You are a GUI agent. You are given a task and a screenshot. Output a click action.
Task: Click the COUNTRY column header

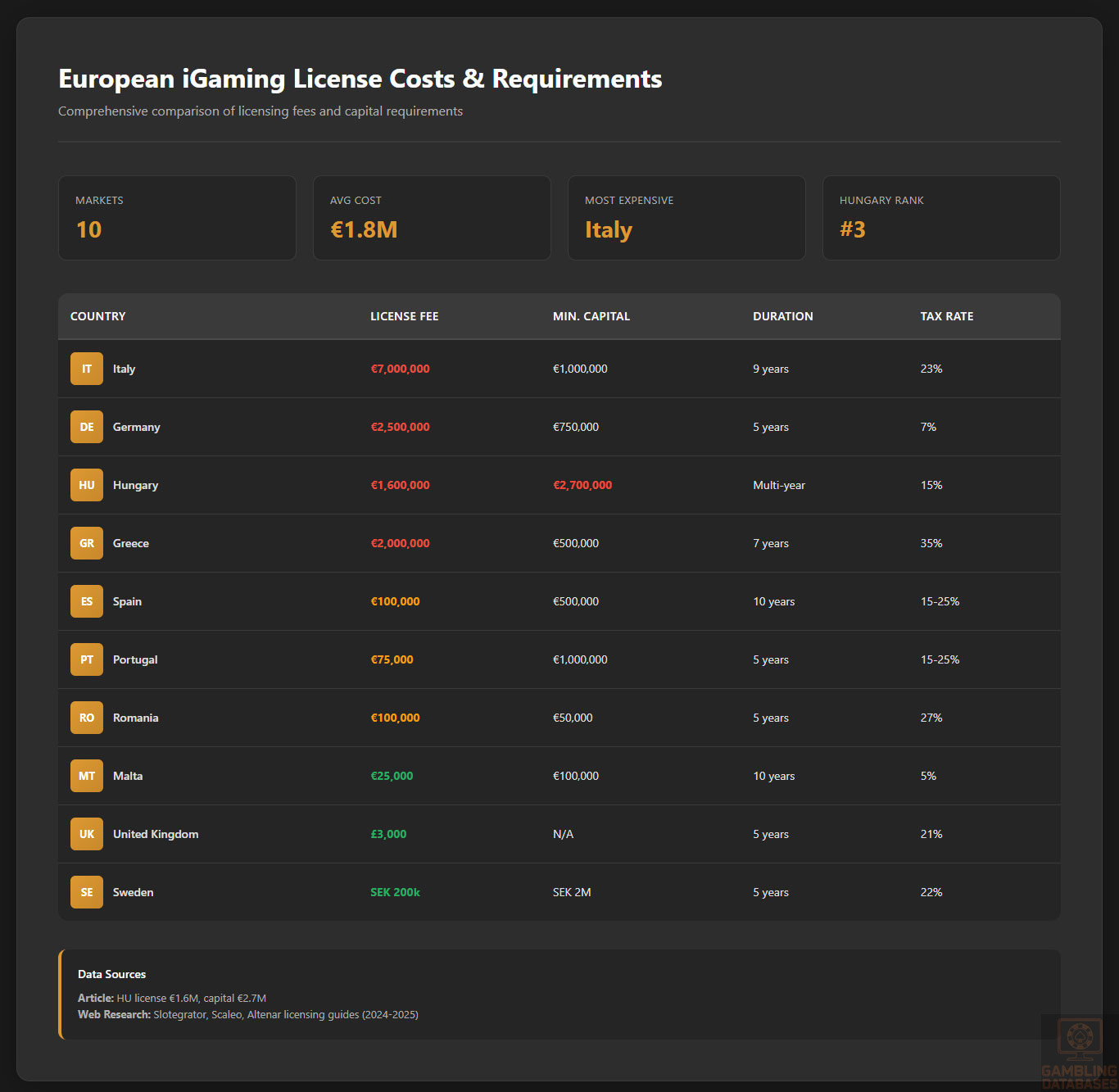(98, 316)
